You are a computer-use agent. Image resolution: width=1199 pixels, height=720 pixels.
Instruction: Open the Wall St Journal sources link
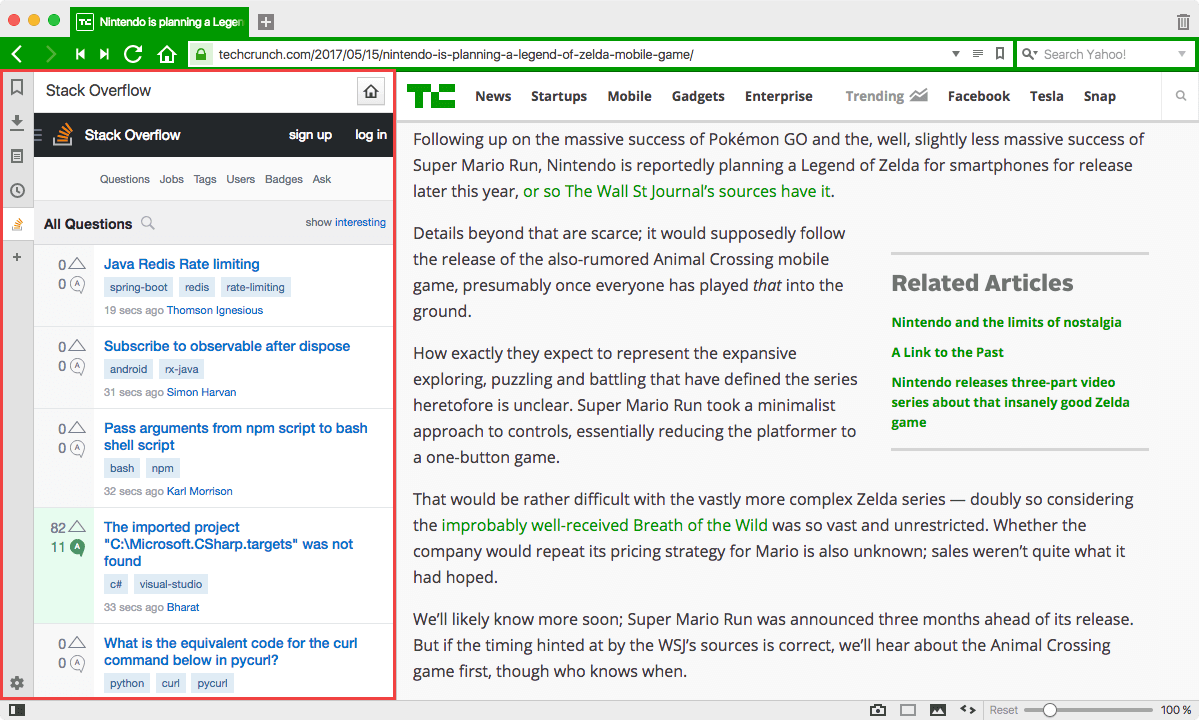[x=677, y=191]
